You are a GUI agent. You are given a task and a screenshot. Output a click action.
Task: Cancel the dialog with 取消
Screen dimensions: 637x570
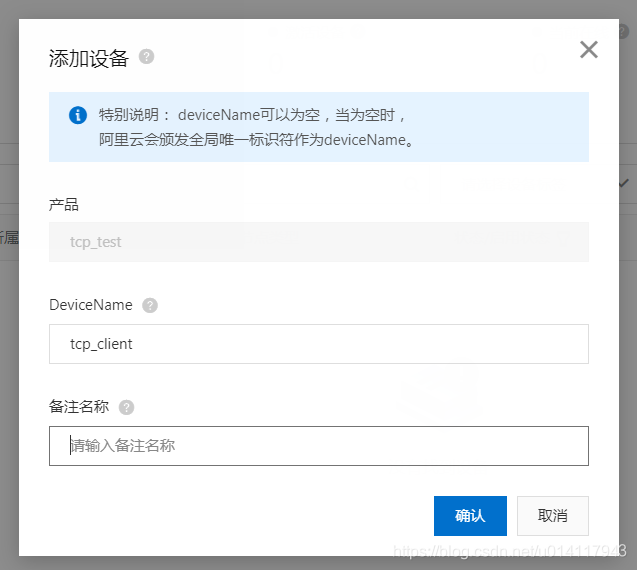pyautogui.click(x=552, y=516)
